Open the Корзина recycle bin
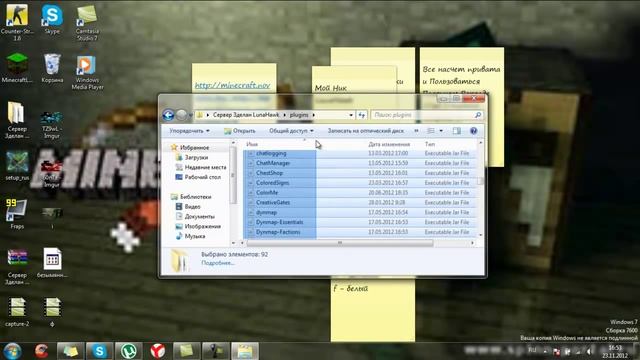640x360 pixels. click(x=52, y=67)
